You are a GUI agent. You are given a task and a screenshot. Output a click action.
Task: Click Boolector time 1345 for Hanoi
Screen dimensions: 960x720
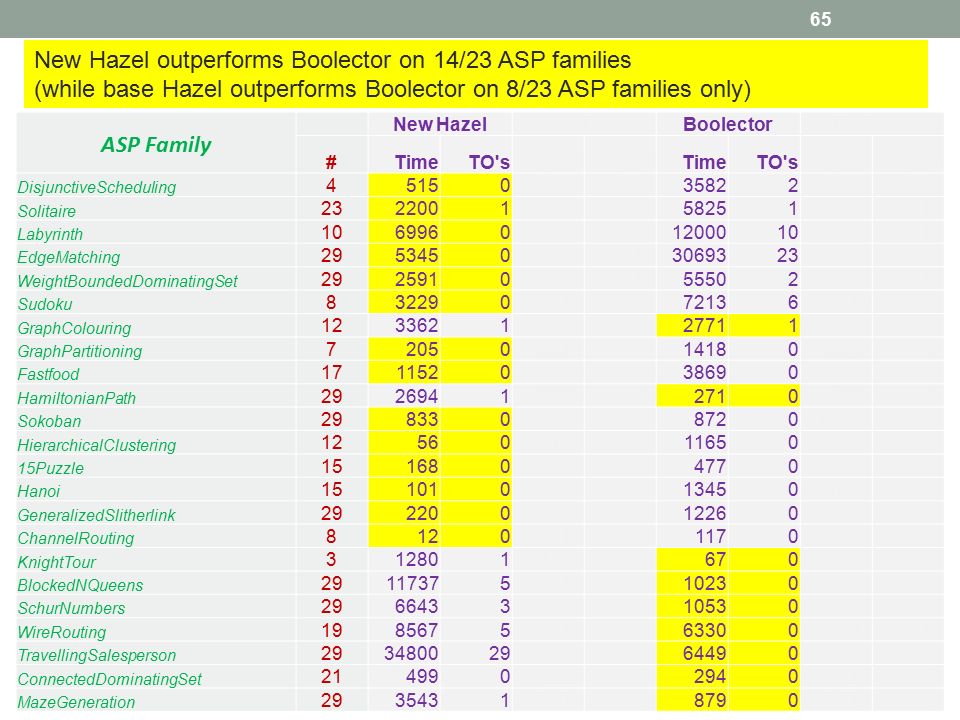coord(704,490)
